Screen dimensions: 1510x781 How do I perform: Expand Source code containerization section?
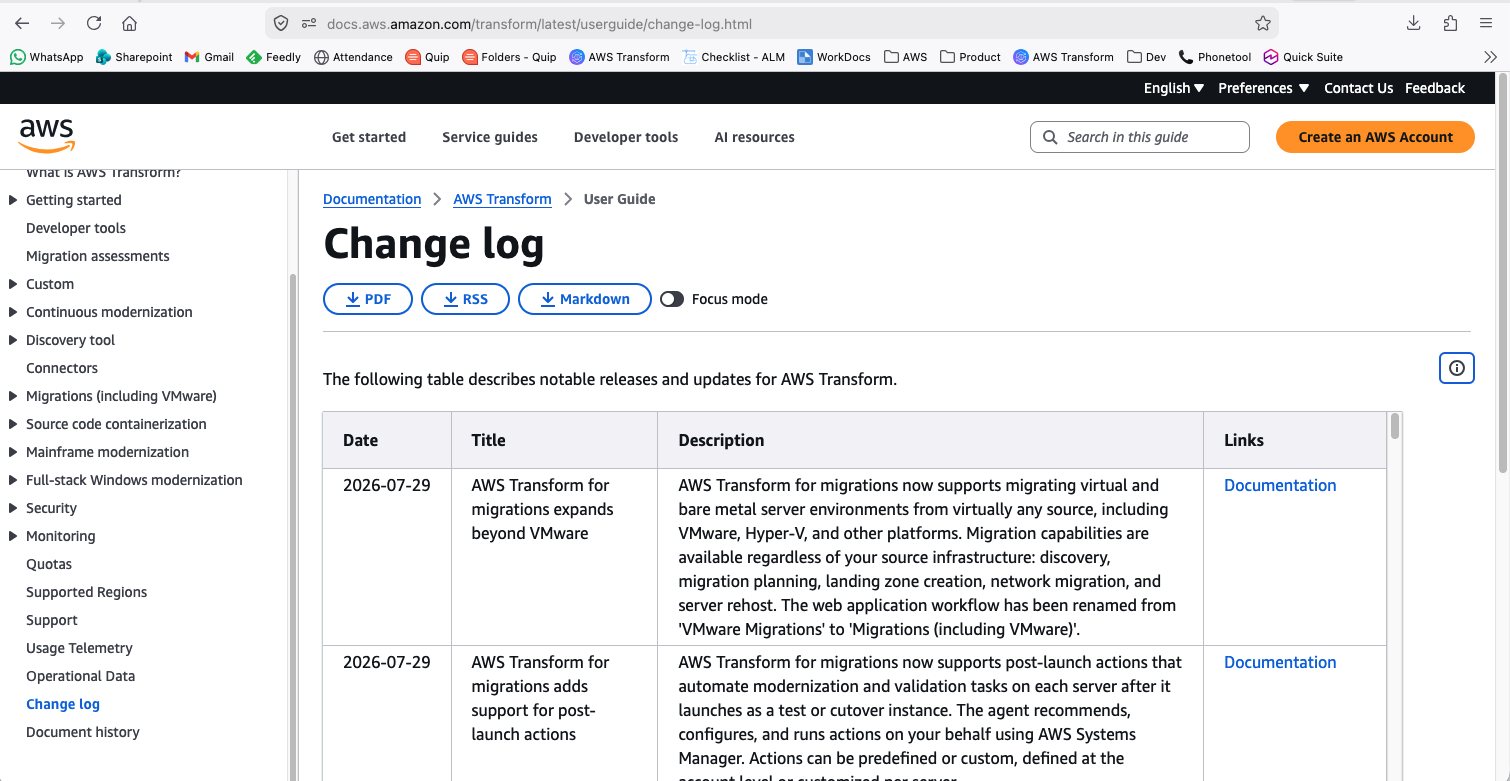tap(13, 424)
